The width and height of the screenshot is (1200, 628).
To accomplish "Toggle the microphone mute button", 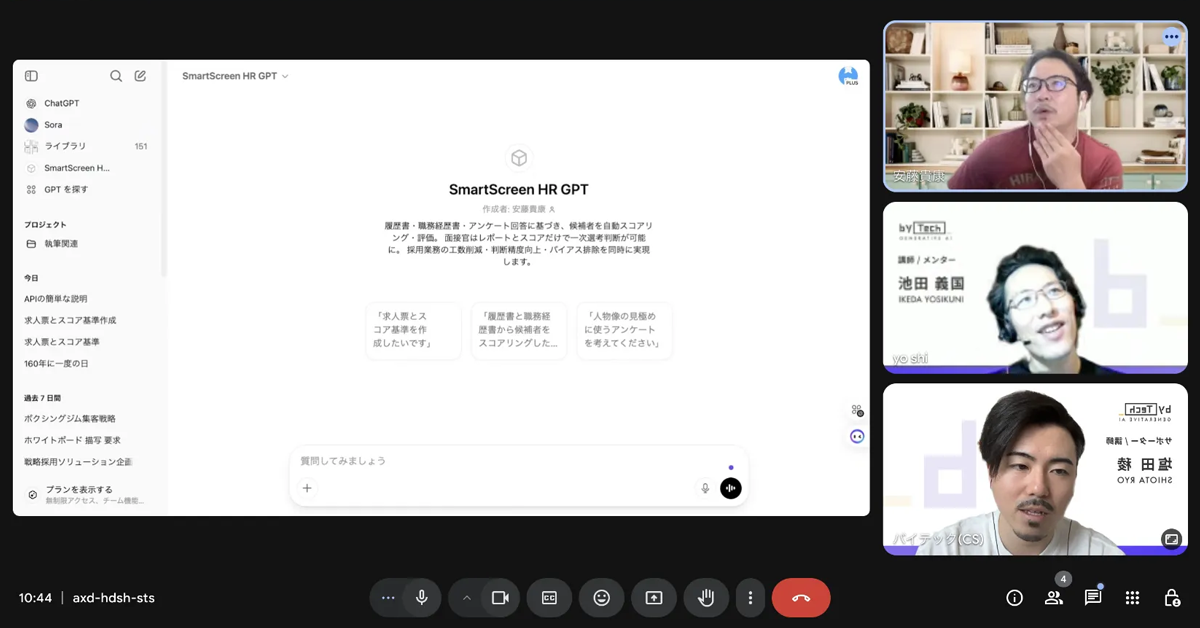I will point(422,598).
